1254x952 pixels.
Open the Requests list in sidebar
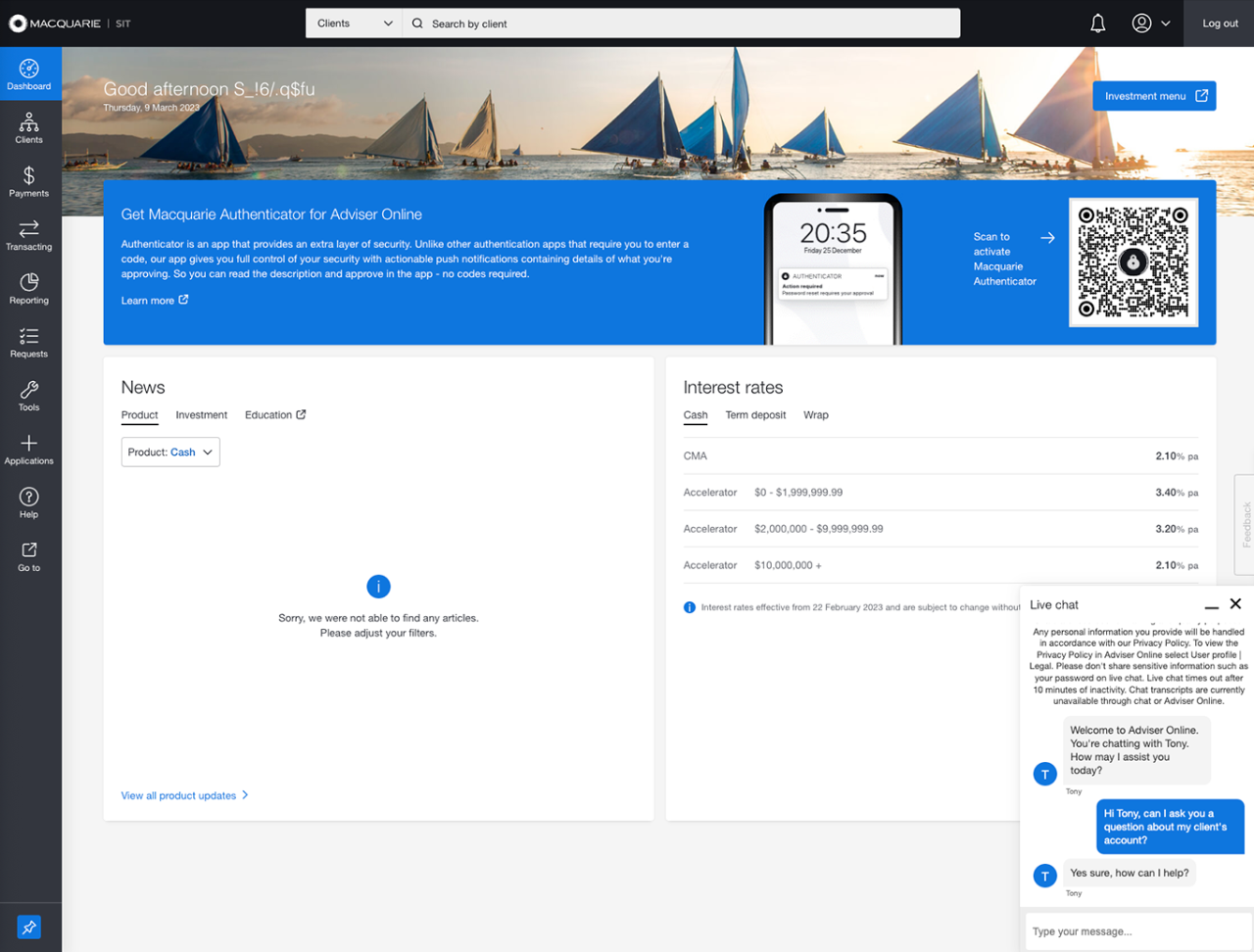click(x=29, y=343)
